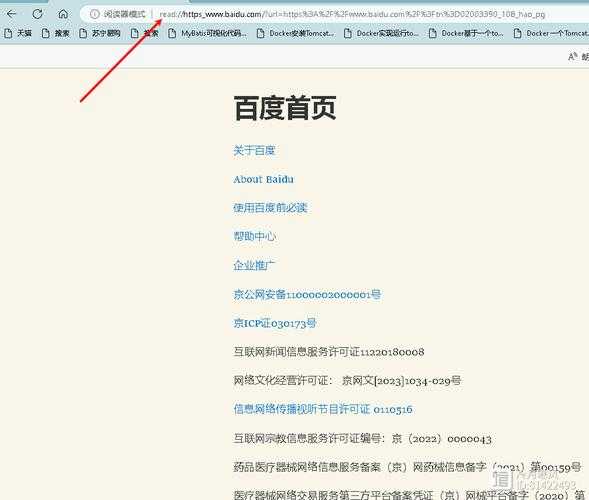This screenshot has width=589, height=500.
Task: Open the 企业推广 link
Action: (x=254, y=265)
